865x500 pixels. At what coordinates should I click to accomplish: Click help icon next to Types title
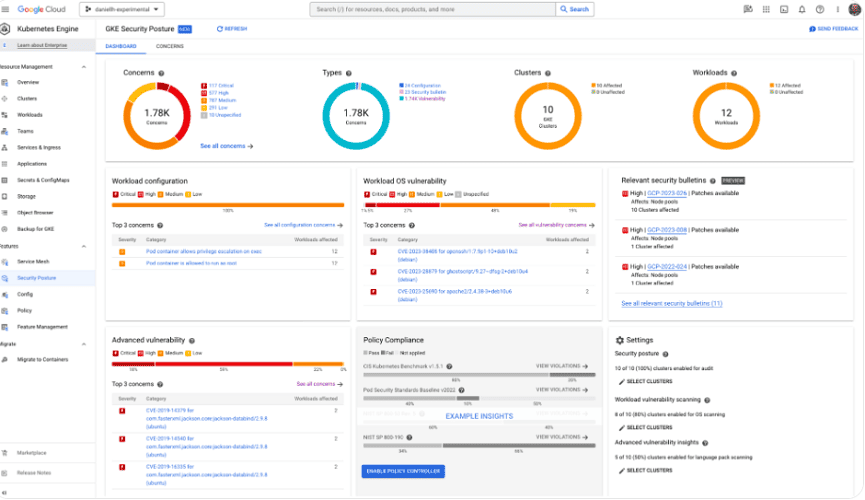tap(349, 73)
